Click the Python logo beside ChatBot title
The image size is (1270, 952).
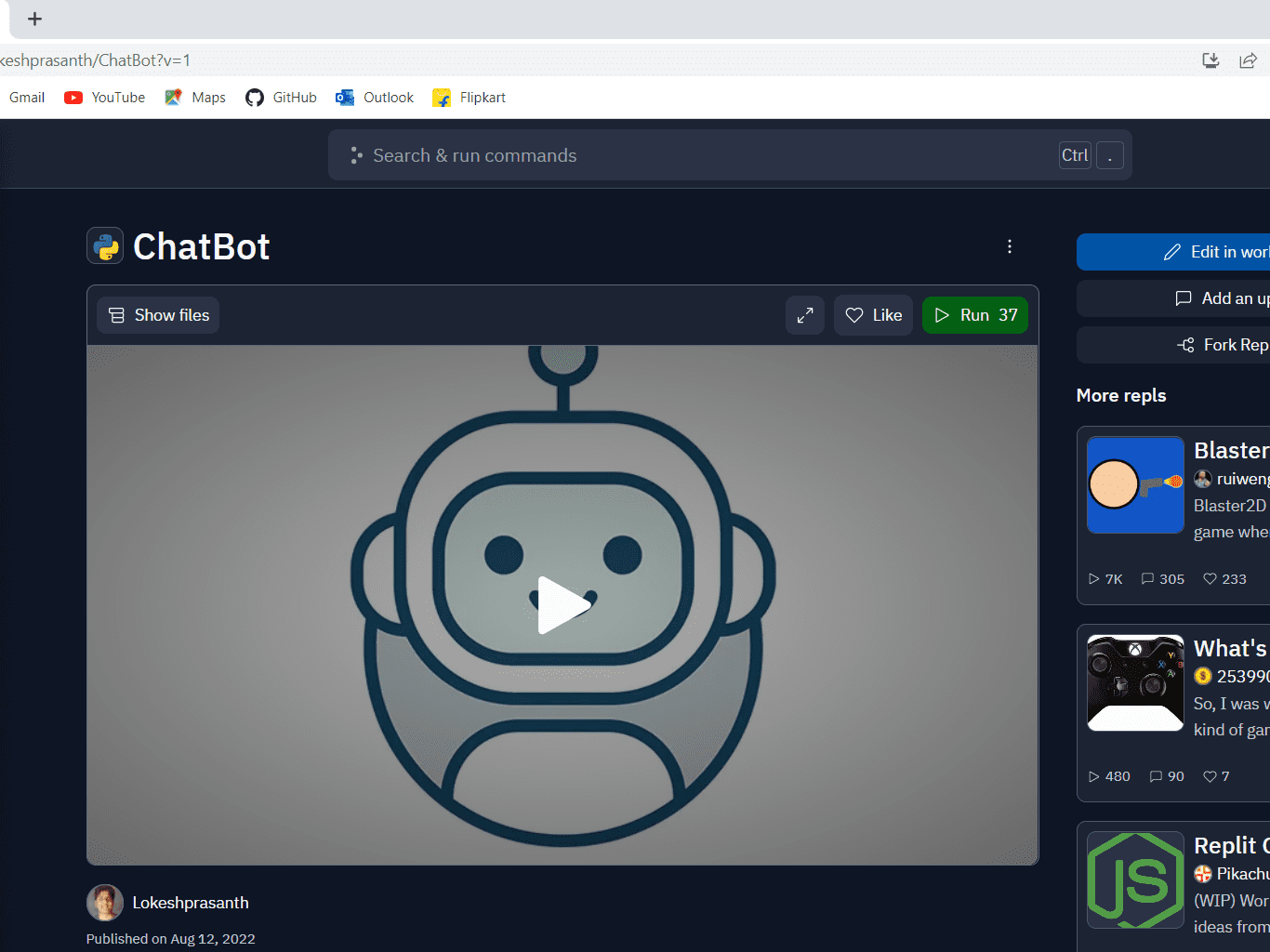(x=105, y=246)
